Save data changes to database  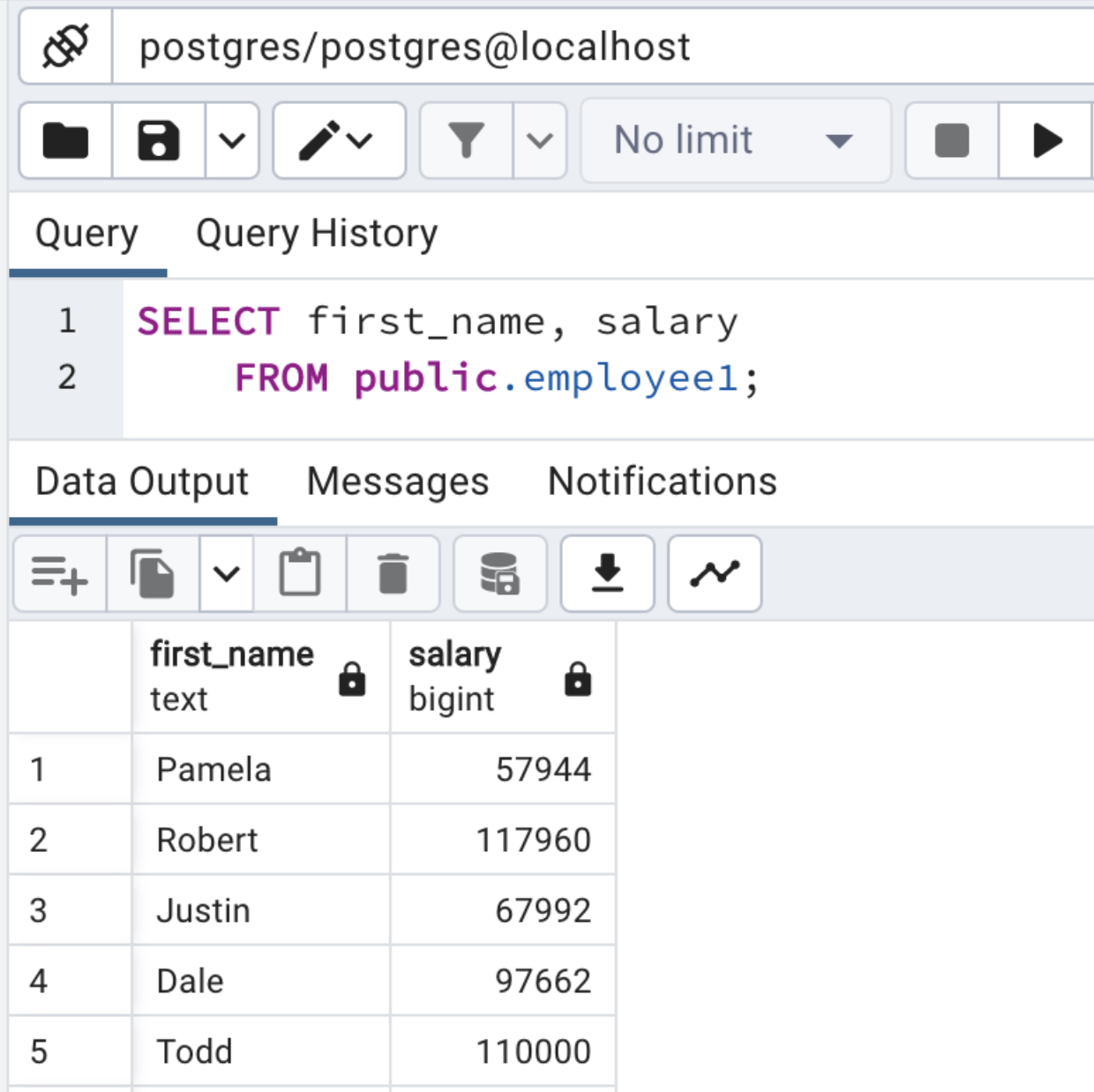click(x=499, y=574)
